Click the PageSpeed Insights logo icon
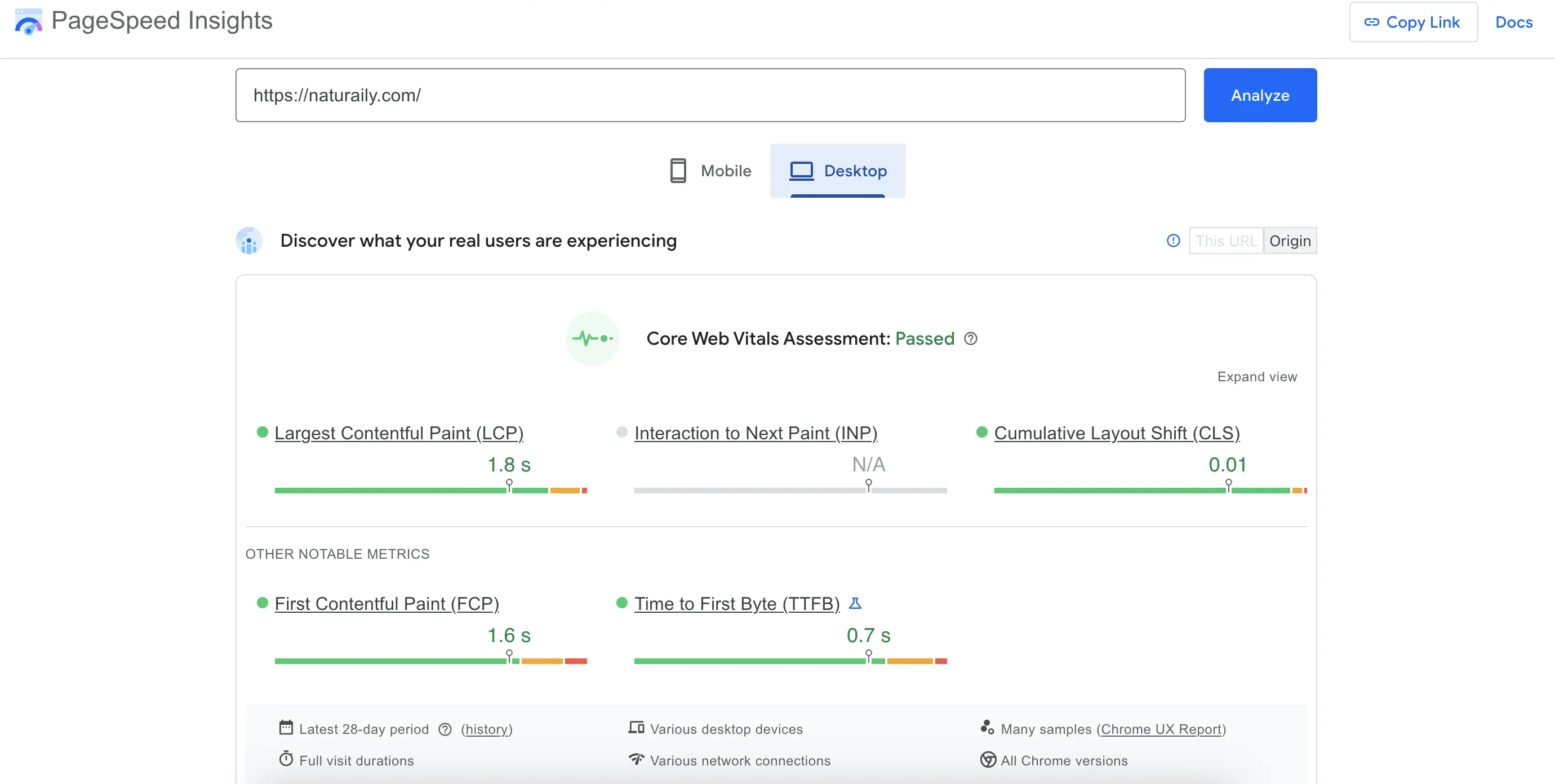Screen dimensions: 1555x784 pyautogui.click(x=28, y=21)
